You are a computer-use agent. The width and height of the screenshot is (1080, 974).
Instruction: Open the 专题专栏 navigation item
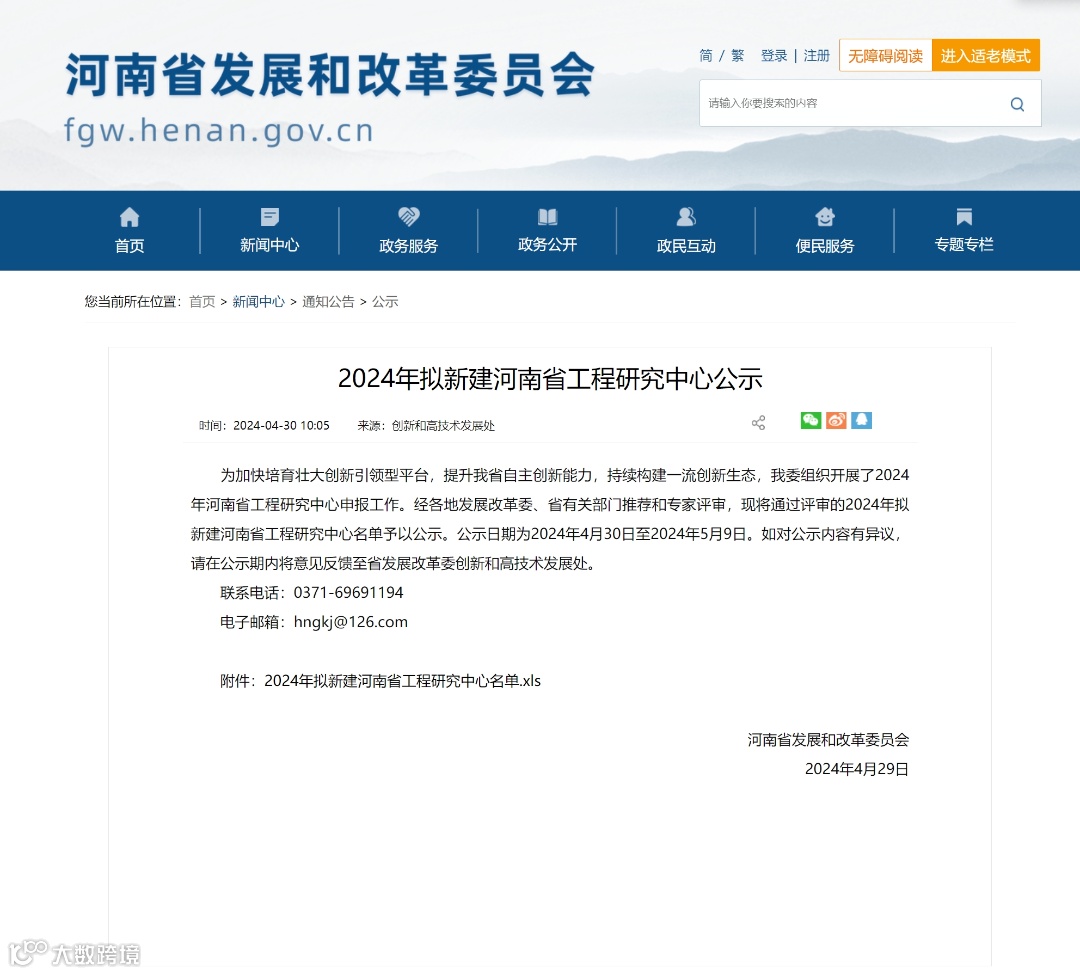tap(964, 245)
